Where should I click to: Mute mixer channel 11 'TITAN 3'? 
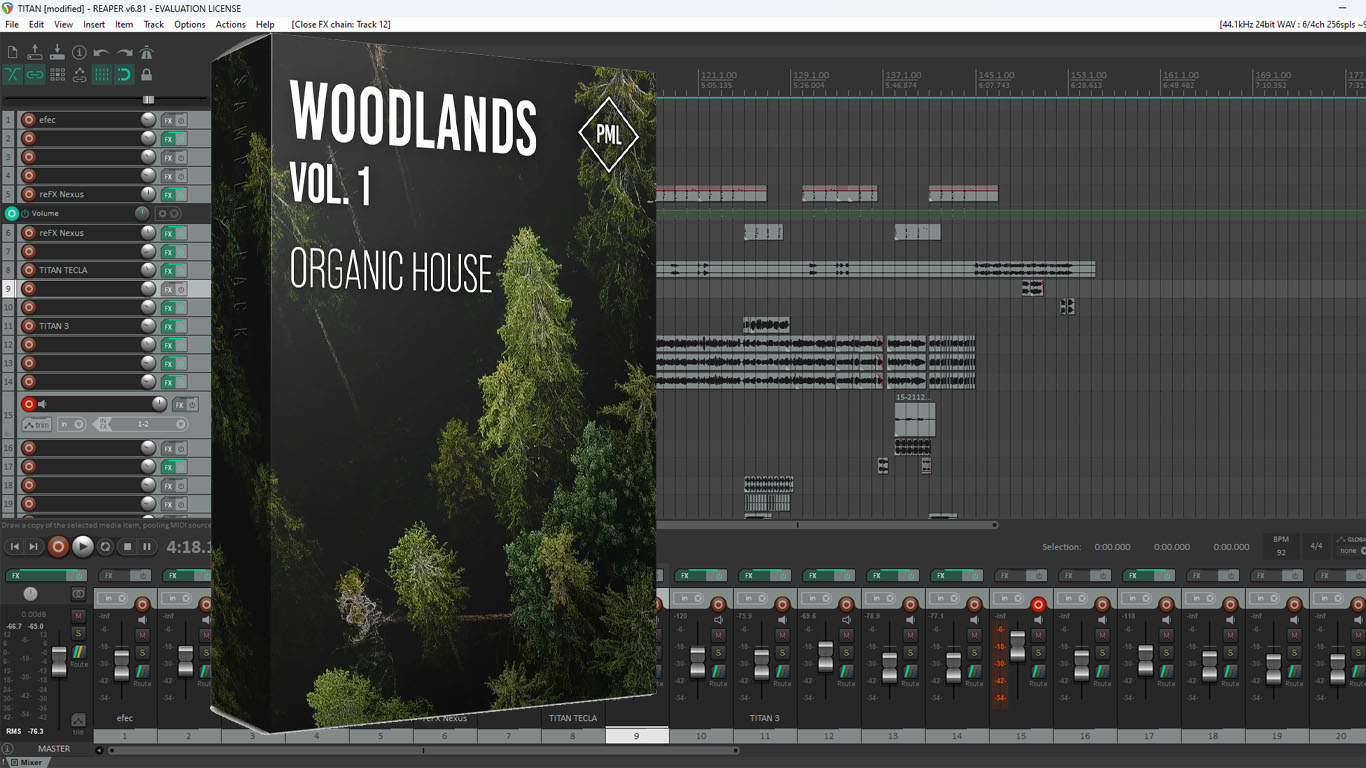click(782, 635)
